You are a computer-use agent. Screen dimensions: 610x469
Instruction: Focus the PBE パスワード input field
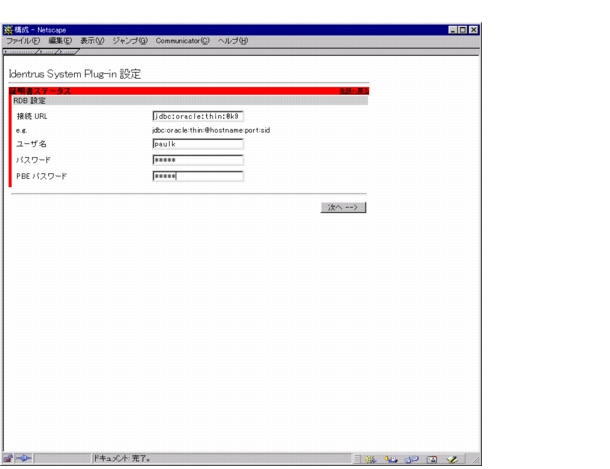(x=198, y=176)
